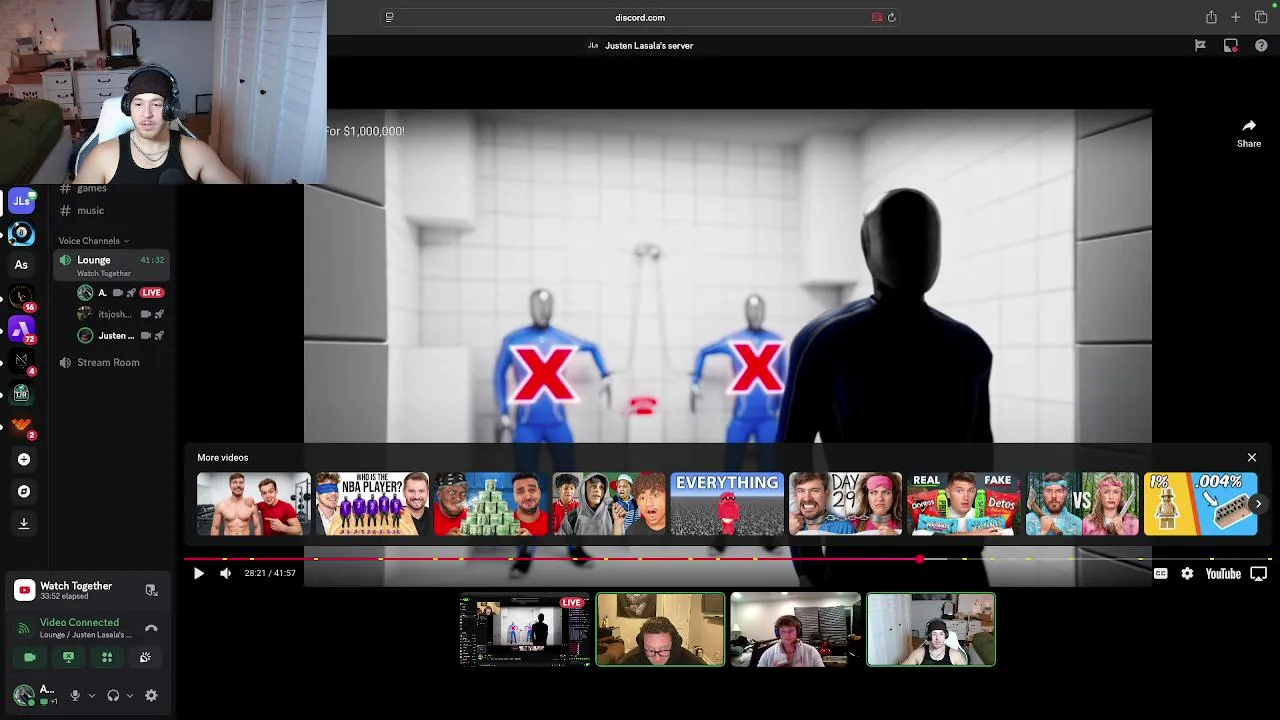This screenshot has height=720, width=1280.
Task: Play the paused video
Action: pyautogui.click(x=198, y=573)
